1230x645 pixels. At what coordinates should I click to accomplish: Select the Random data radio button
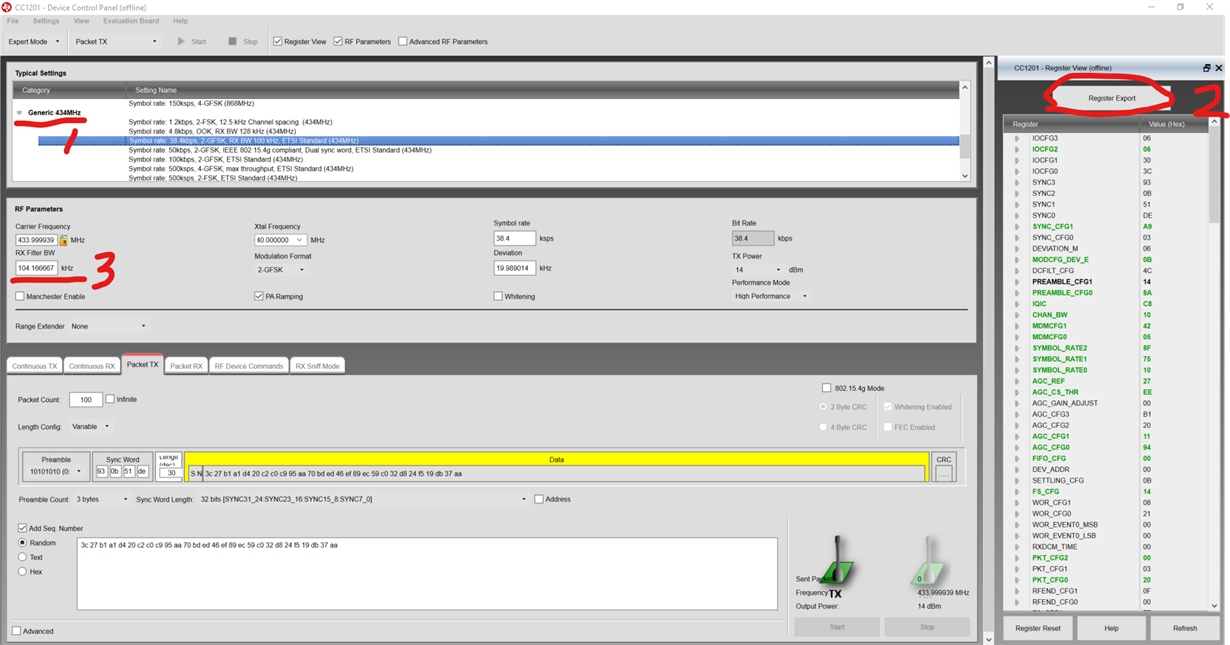coord(23,542)
